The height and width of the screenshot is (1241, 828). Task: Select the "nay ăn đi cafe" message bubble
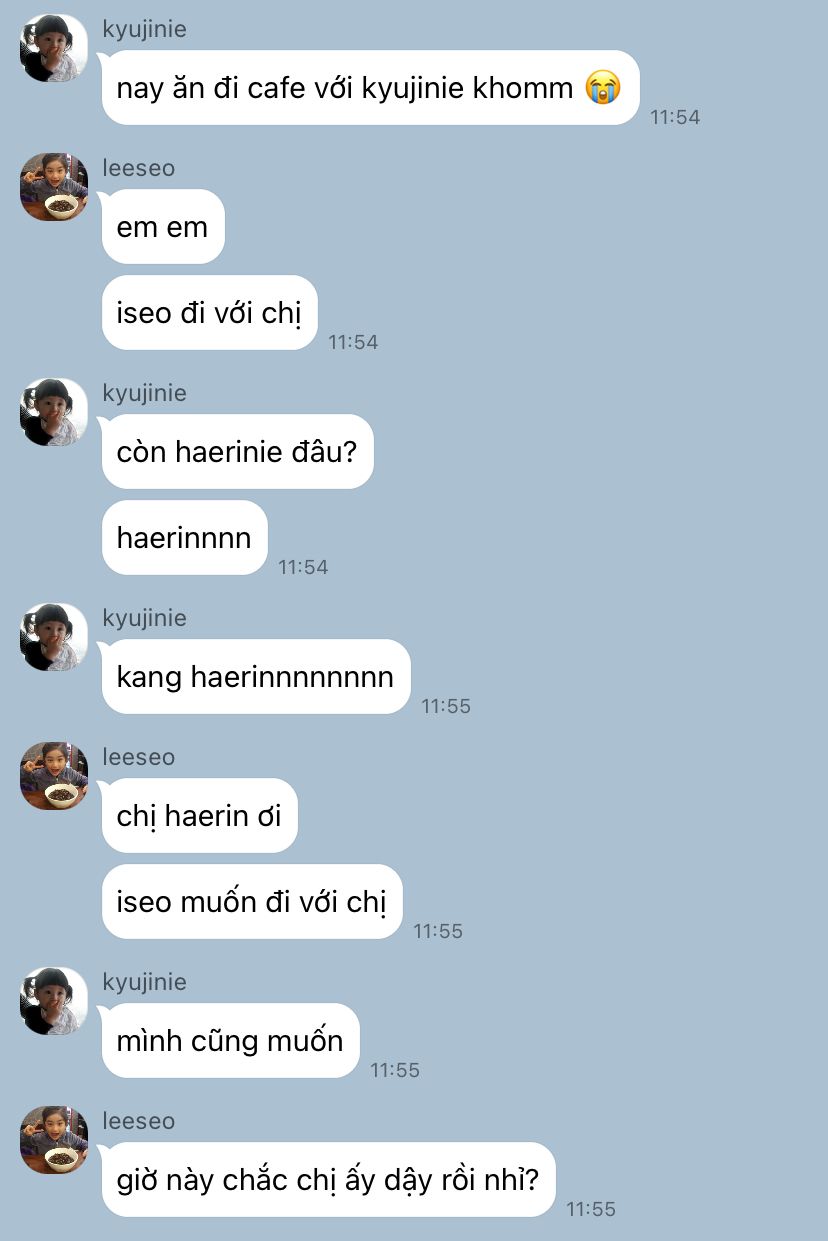[370, 88]
